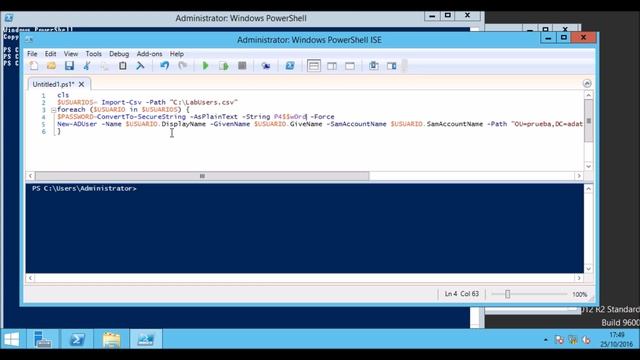The width and height of the screenshot is (640, 360).
Task: Open the View menu
Action: (71, 54)
